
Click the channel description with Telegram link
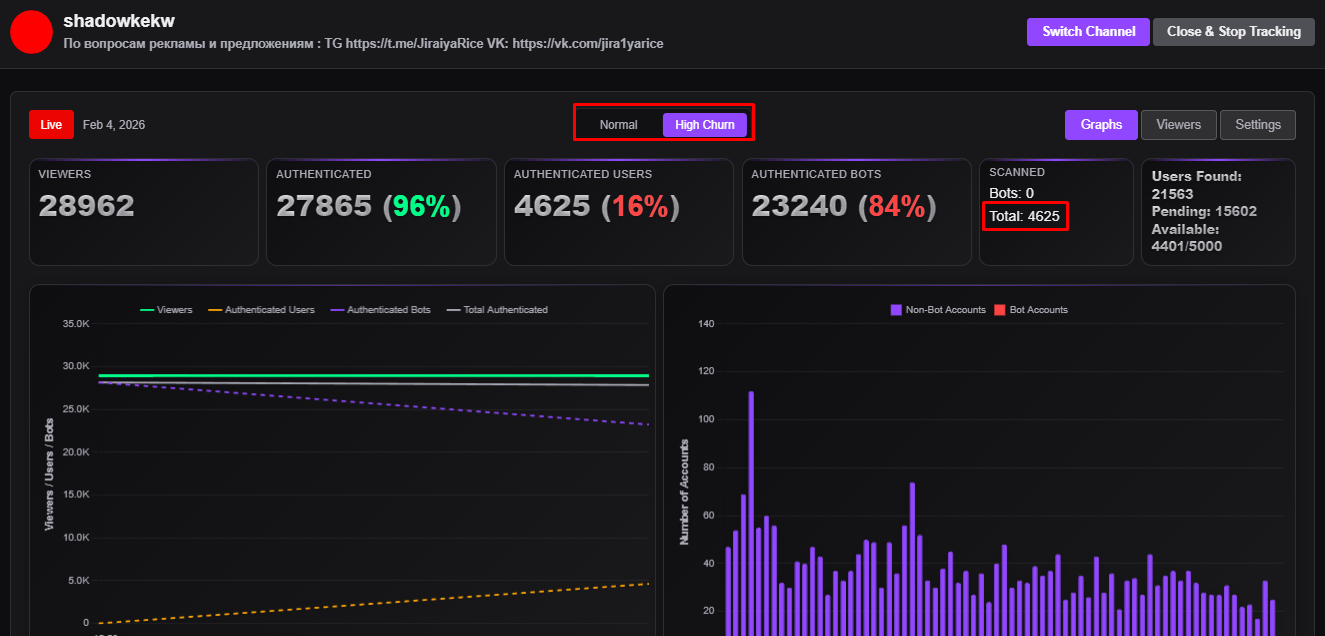pyautogui.click(x=363, y=44)
